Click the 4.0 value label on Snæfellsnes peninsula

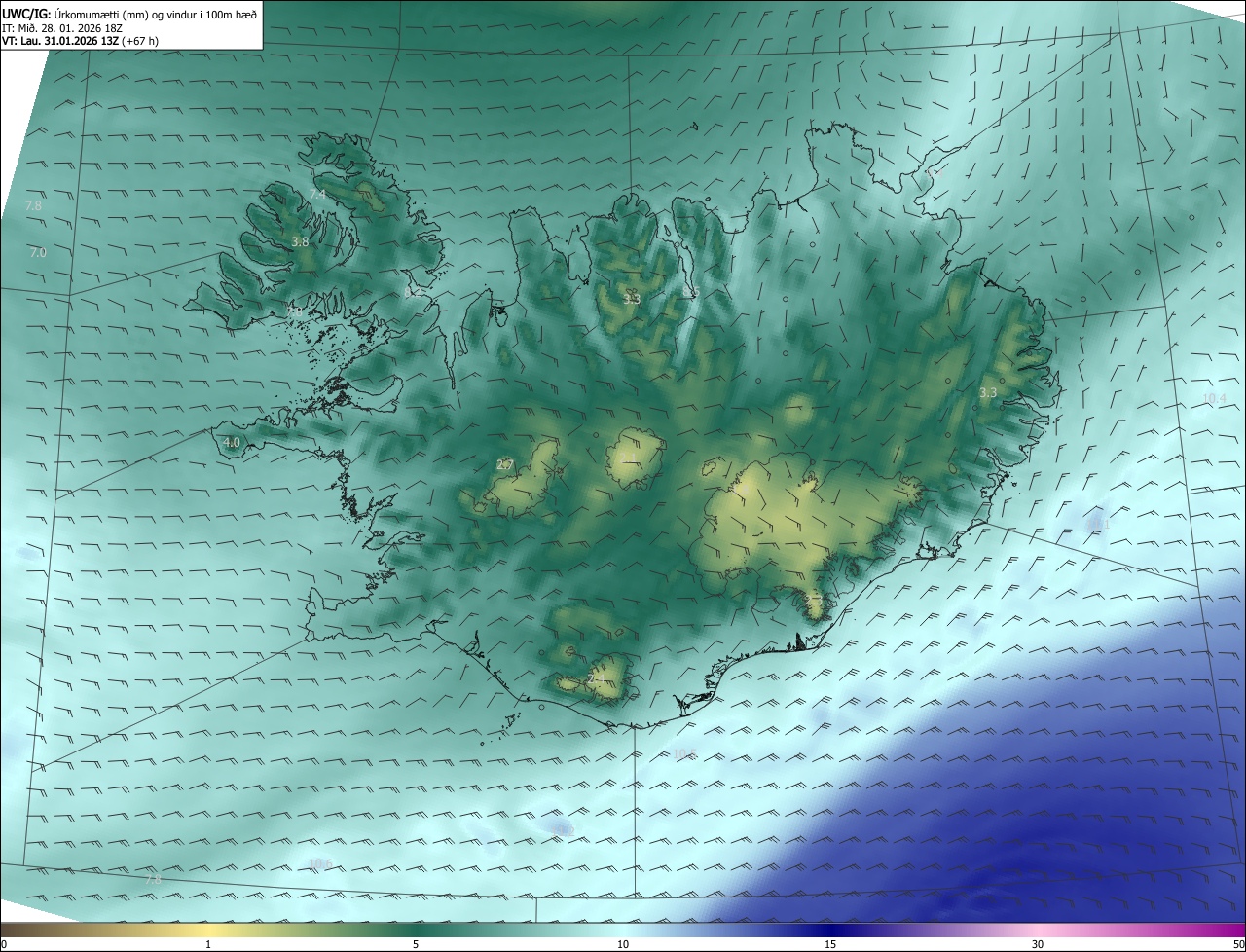point(231,442)
